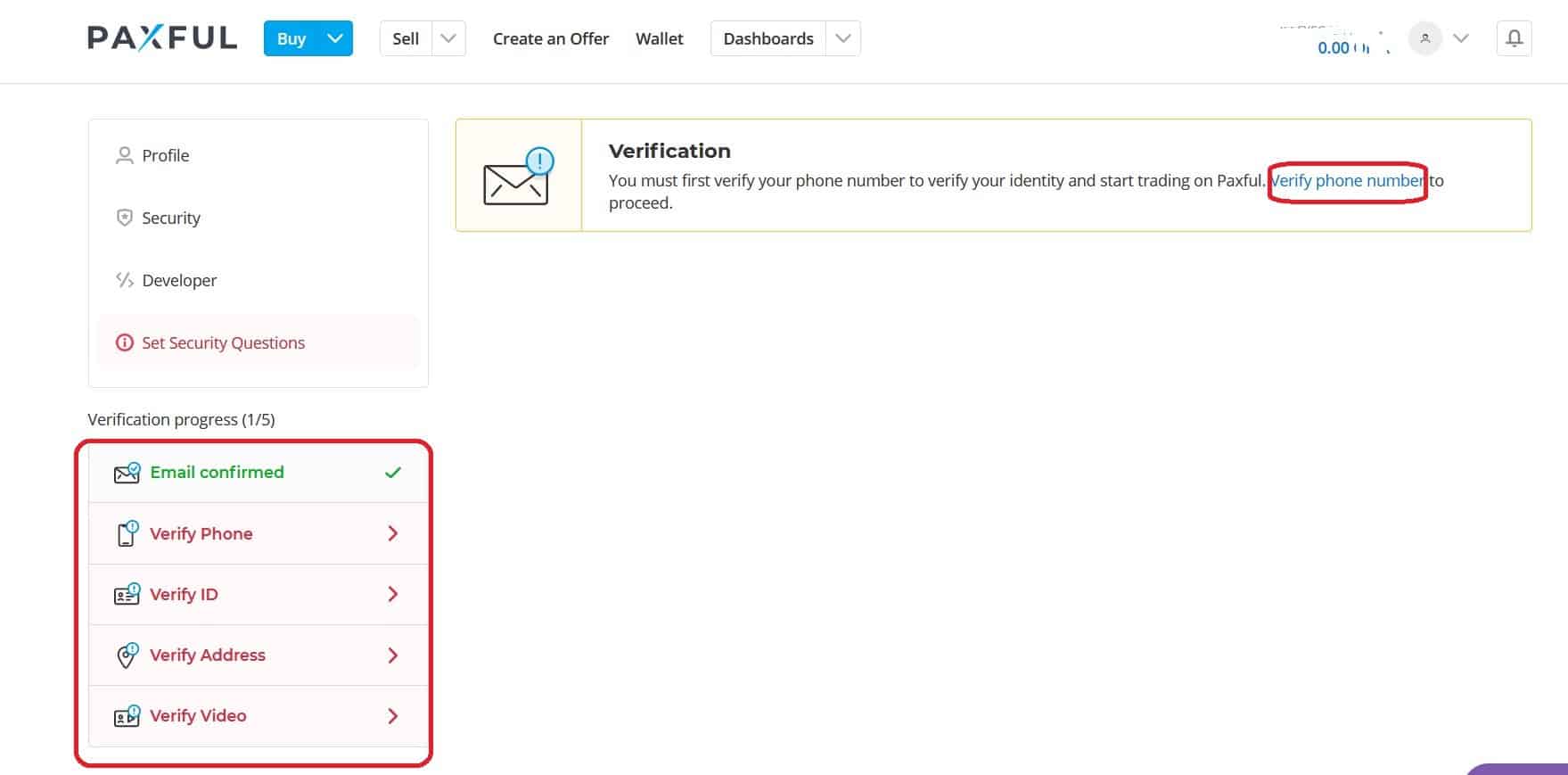Follow the Verify phone number link
The image size is (1568, 775).
point(1347,181)
